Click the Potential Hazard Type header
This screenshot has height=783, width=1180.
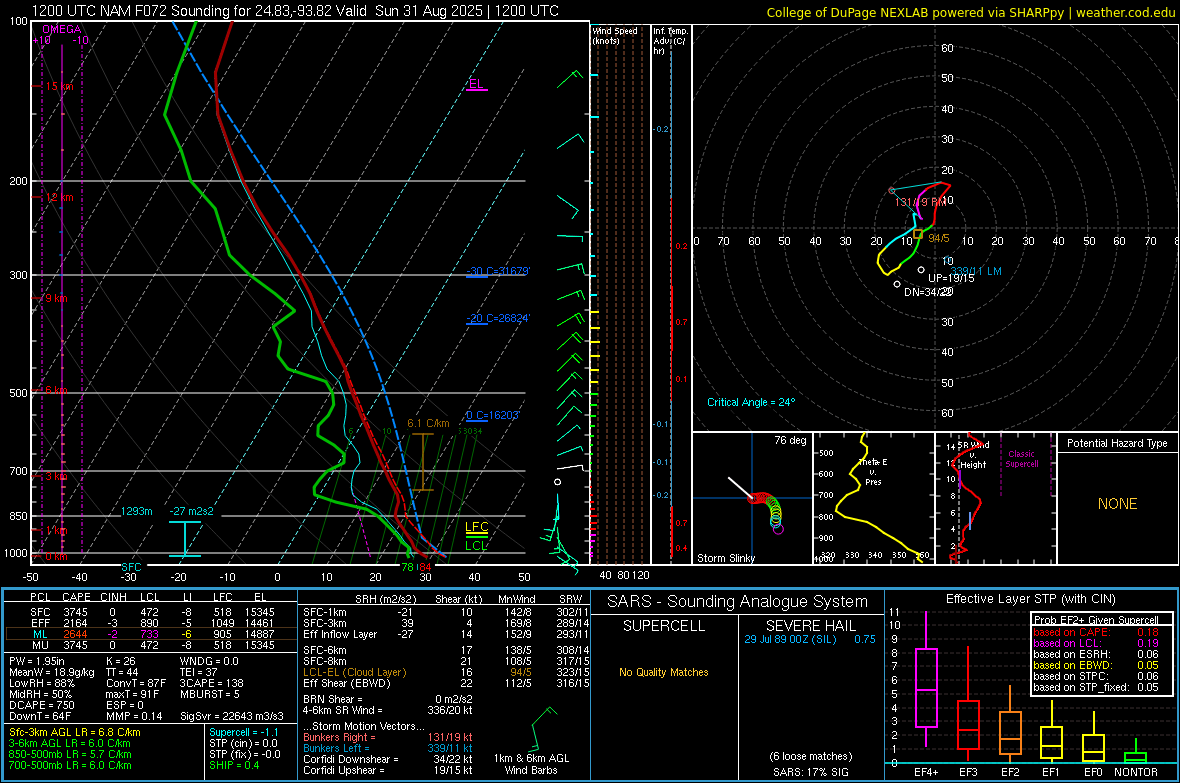(1117, 443)
